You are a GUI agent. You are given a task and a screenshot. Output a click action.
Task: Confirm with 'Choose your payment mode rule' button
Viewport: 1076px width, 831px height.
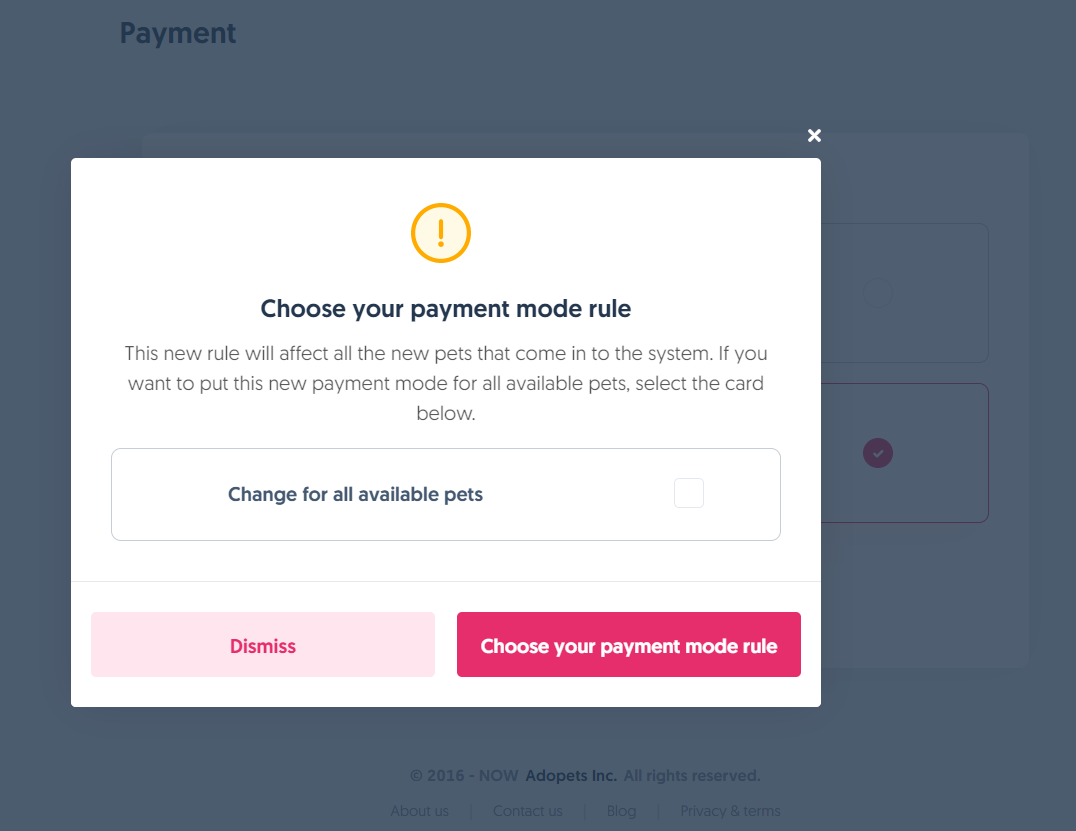click(x=628, y=645)
